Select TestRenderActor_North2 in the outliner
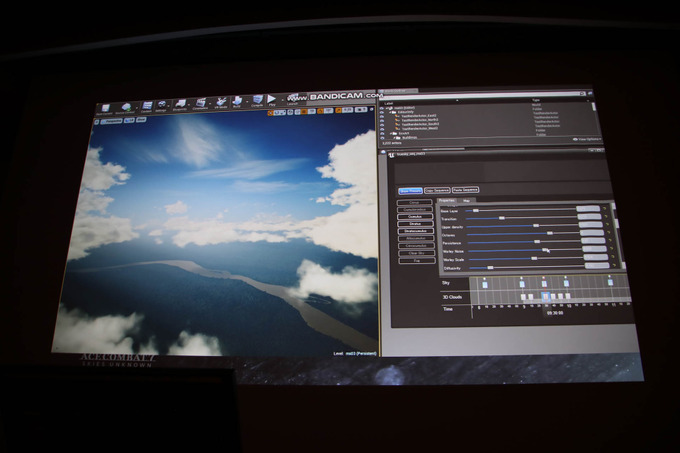The image size is (680, 453). (x=420, y=120)
